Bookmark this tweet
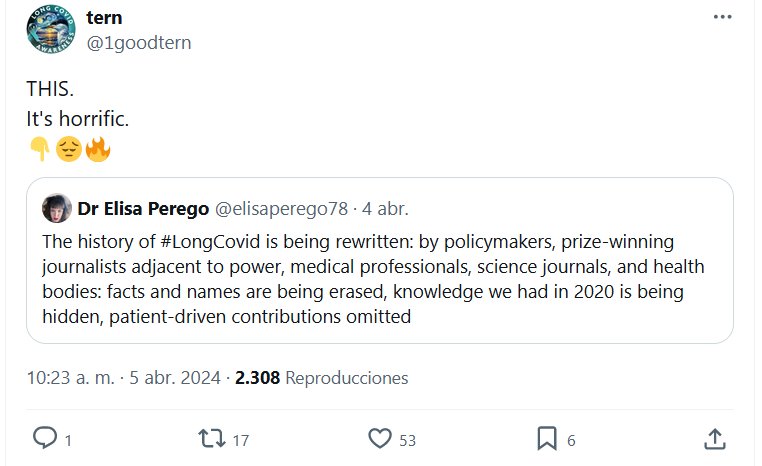The image size is (762, 466). click(546, 438)
